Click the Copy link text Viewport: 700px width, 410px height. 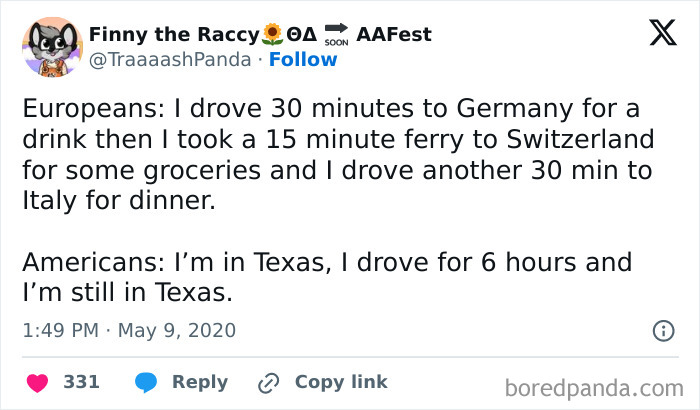[x=341, y=382]
